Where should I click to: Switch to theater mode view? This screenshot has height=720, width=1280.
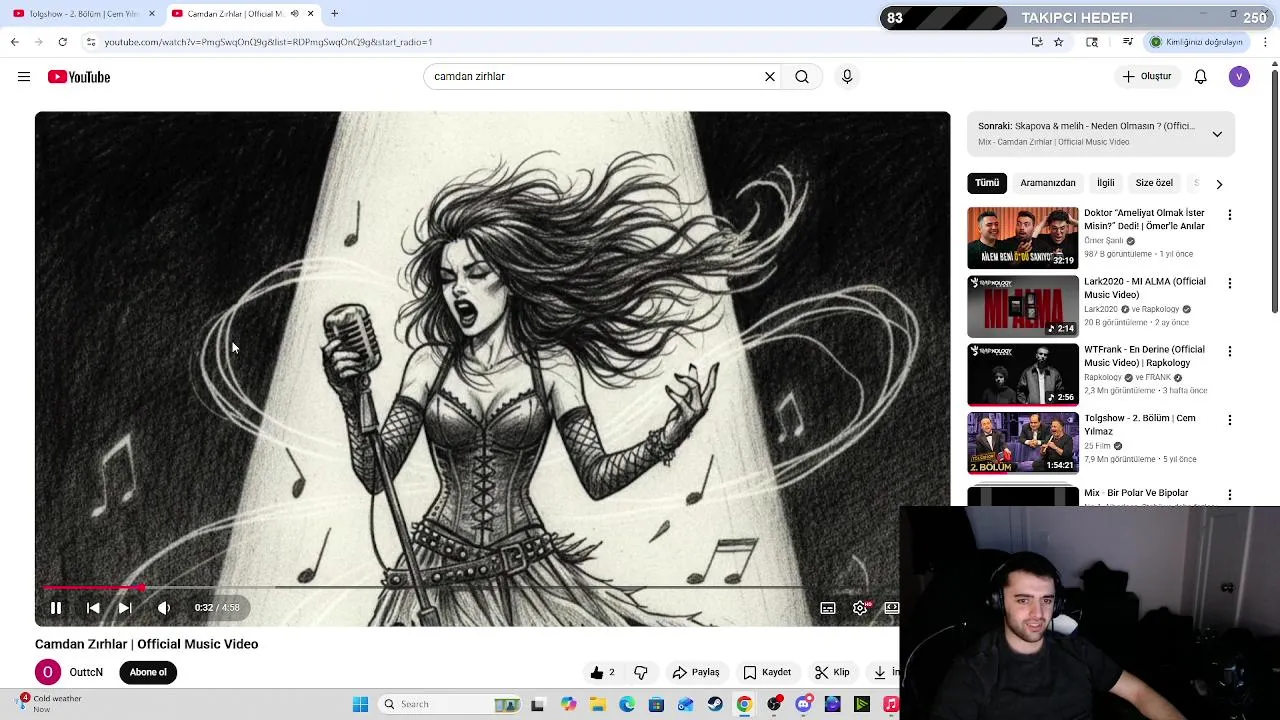tap(891, 607)
